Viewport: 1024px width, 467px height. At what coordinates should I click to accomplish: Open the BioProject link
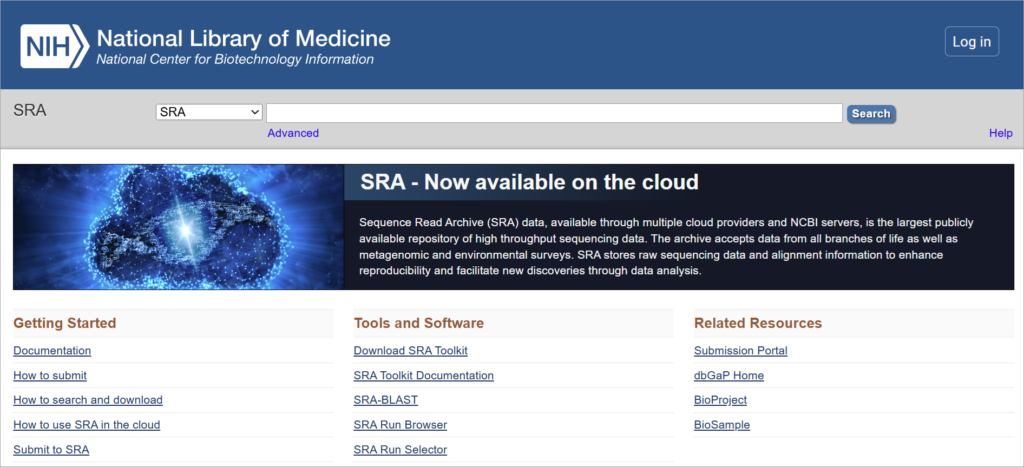point(720,400)
